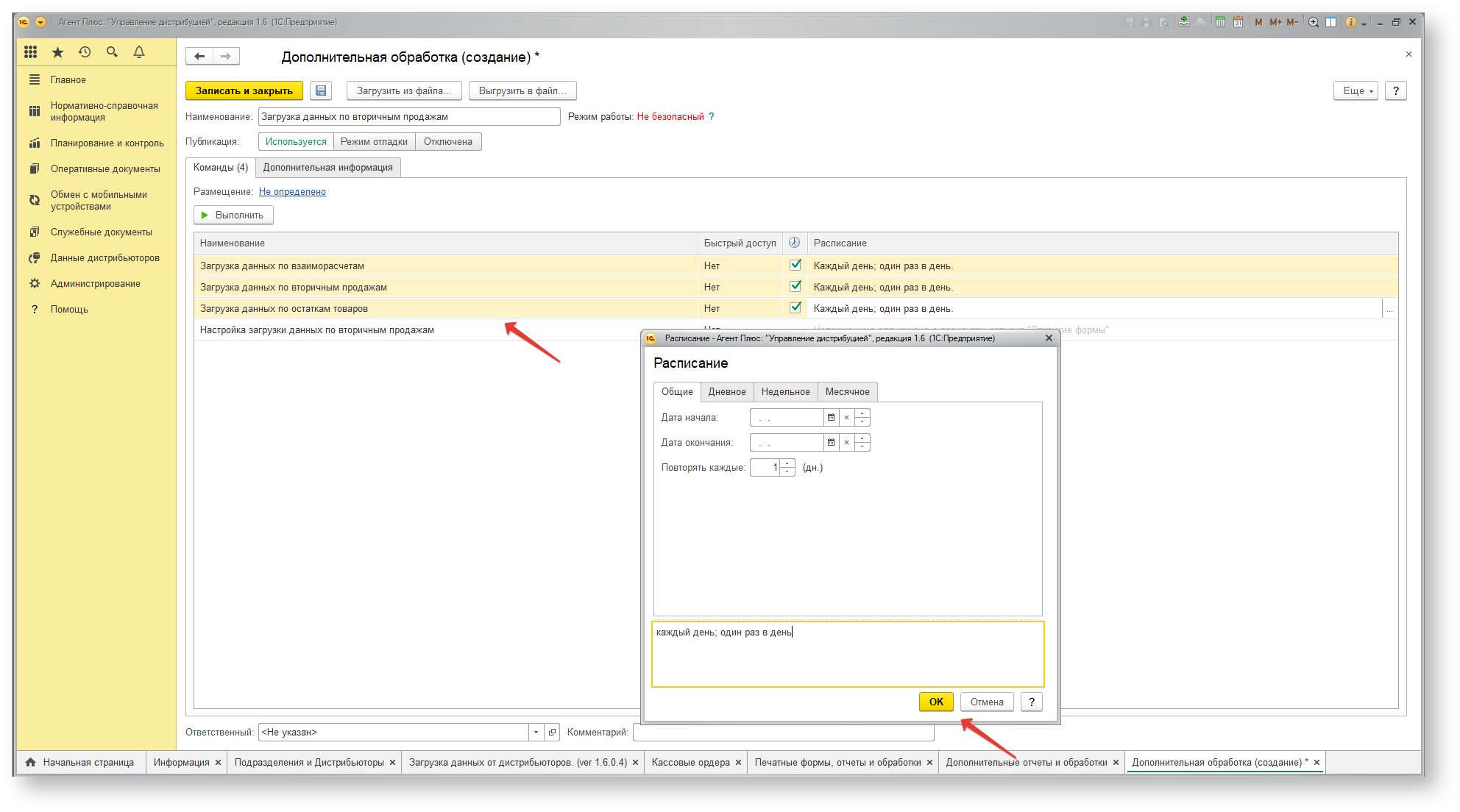Screen dimensions: 1460x812
Task: Click into the Комментарий field
Action: pos(783,732)
